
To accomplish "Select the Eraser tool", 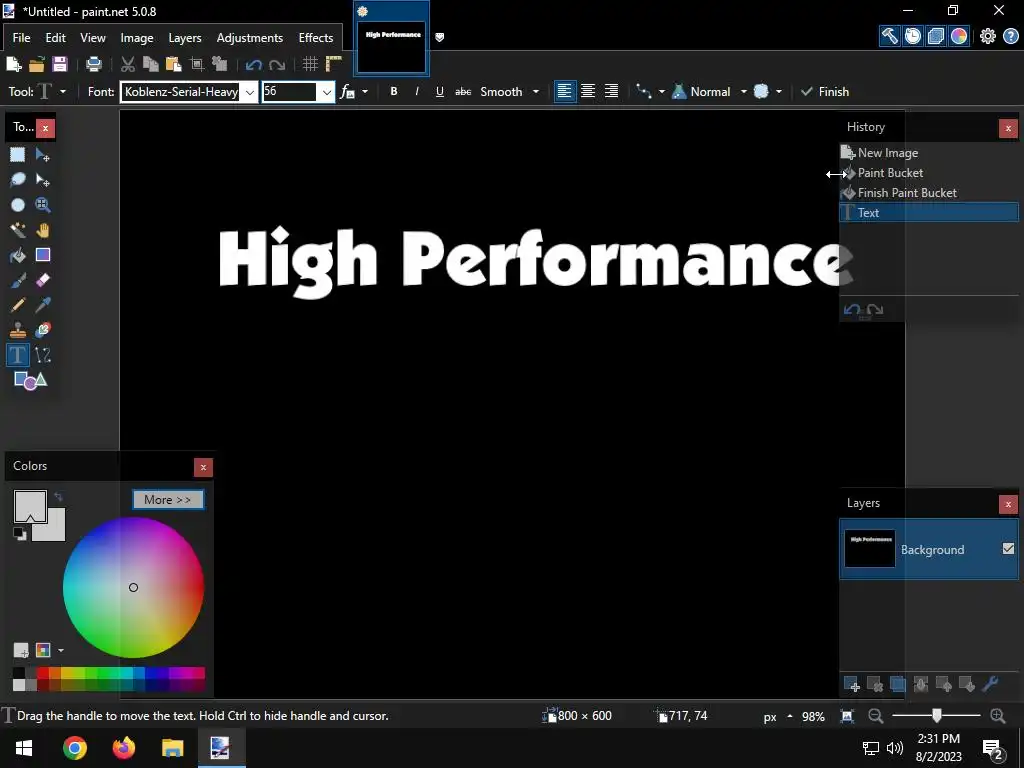I will (x=42, y=280).
